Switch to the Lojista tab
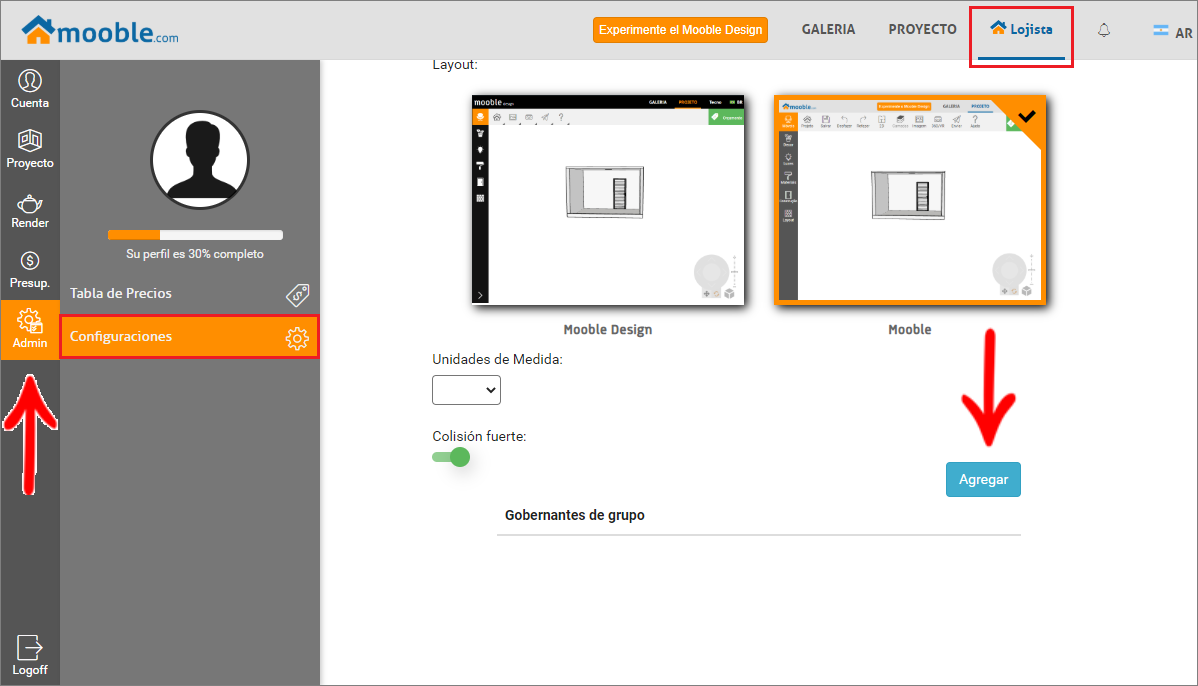 coord(1022,31)
